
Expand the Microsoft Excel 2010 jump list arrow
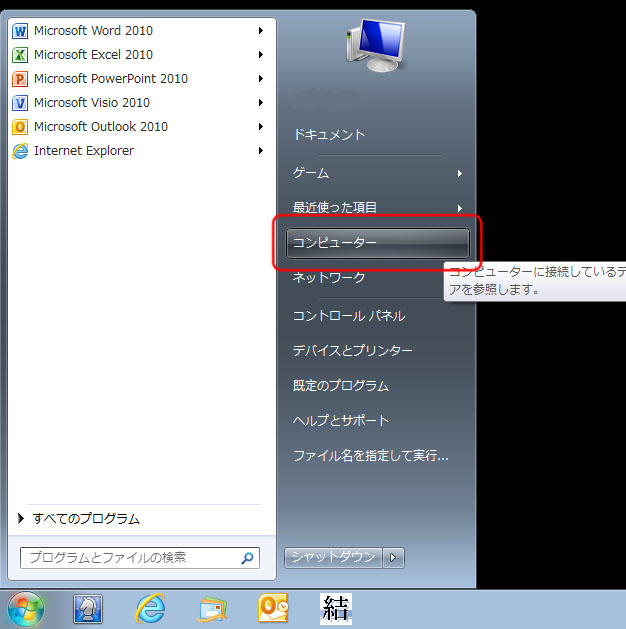click(x=261, y=55)
